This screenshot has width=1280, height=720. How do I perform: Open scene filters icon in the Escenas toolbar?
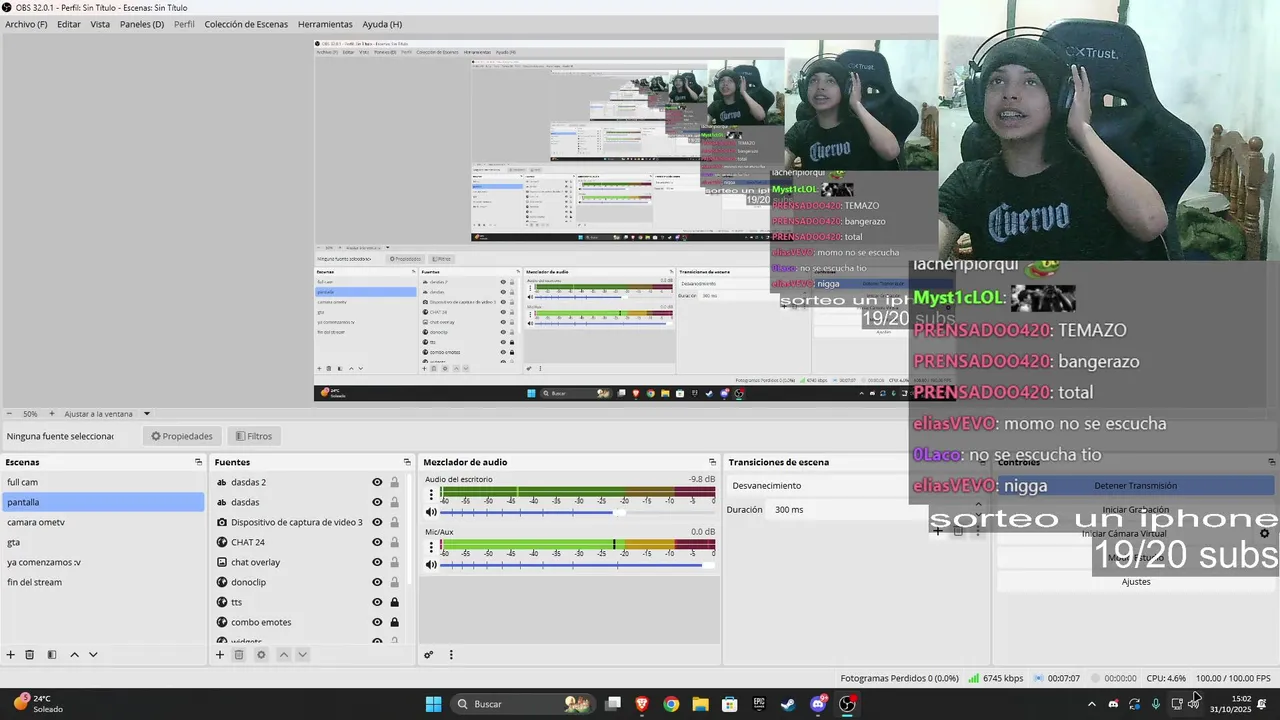[x=52, y=655]
